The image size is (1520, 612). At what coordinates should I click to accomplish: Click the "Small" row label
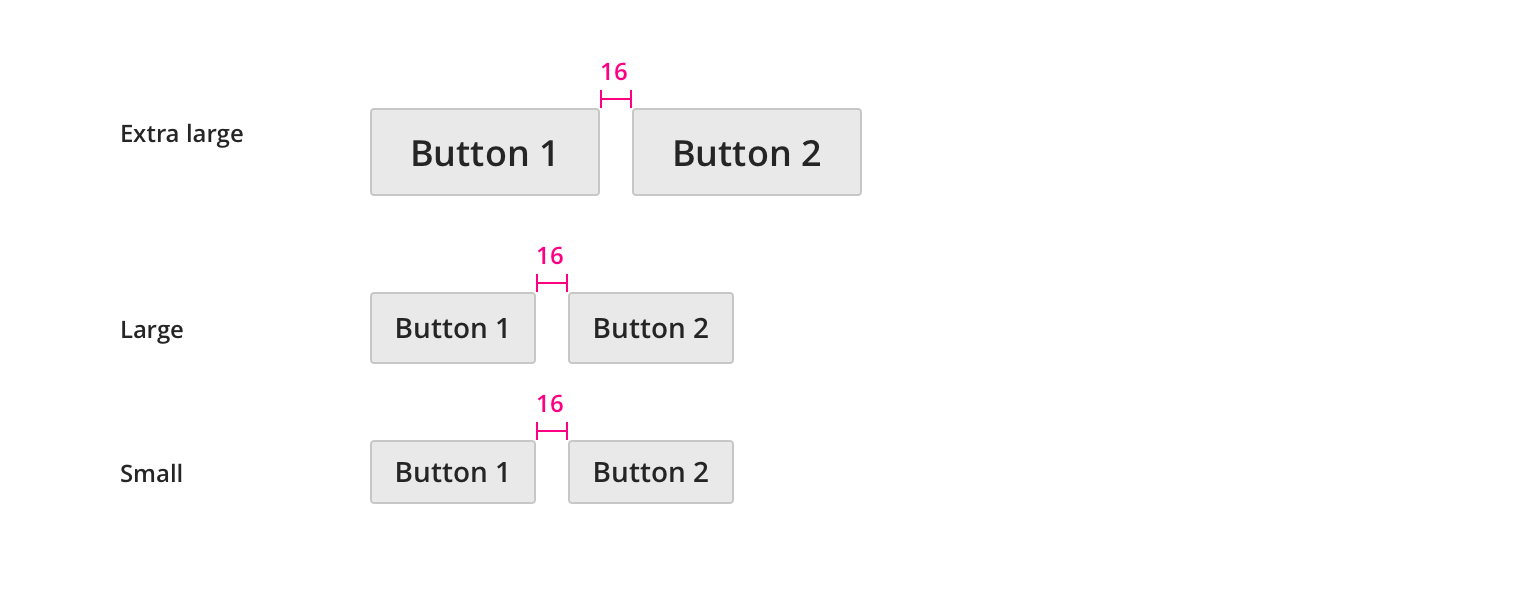tap(151, 473)
